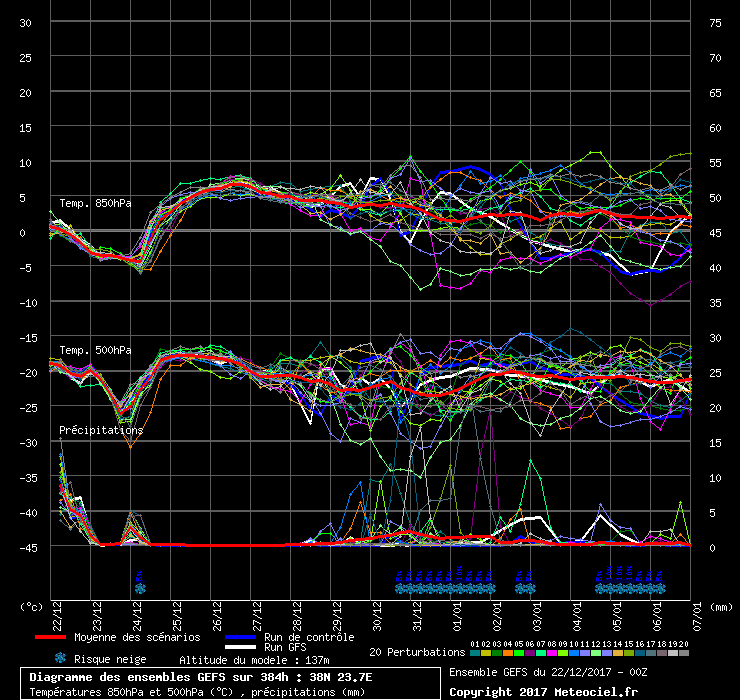The width and height of the screenshot is (740, 700).
Task: Click the snowflake cluster near 03/01
Action: (x=525, y=589)
